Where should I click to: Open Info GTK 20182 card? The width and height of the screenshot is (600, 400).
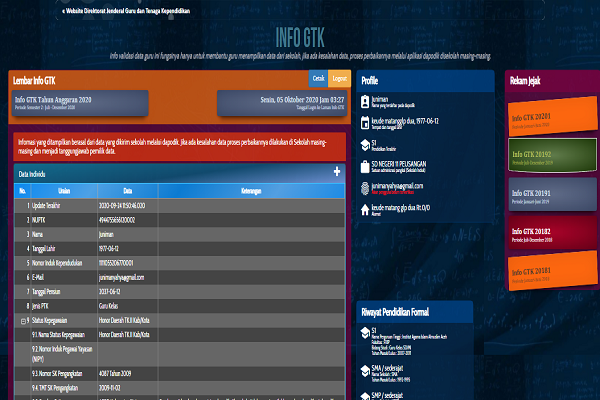553,233
